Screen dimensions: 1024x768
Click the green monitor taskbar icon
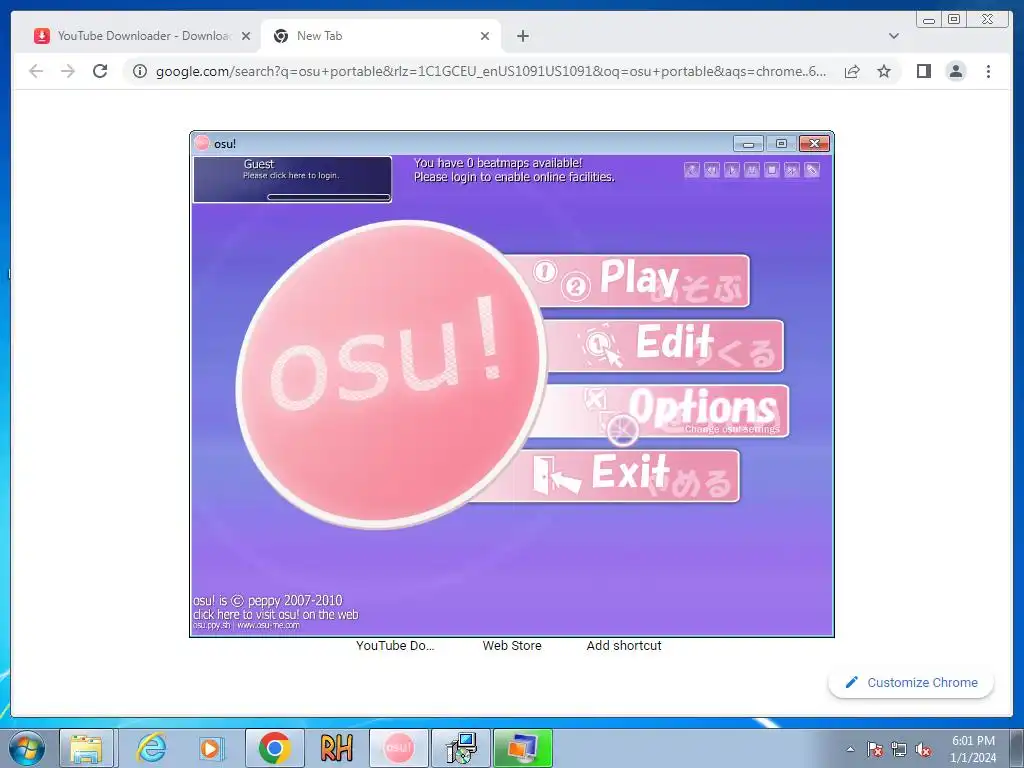tap(523, 748)
